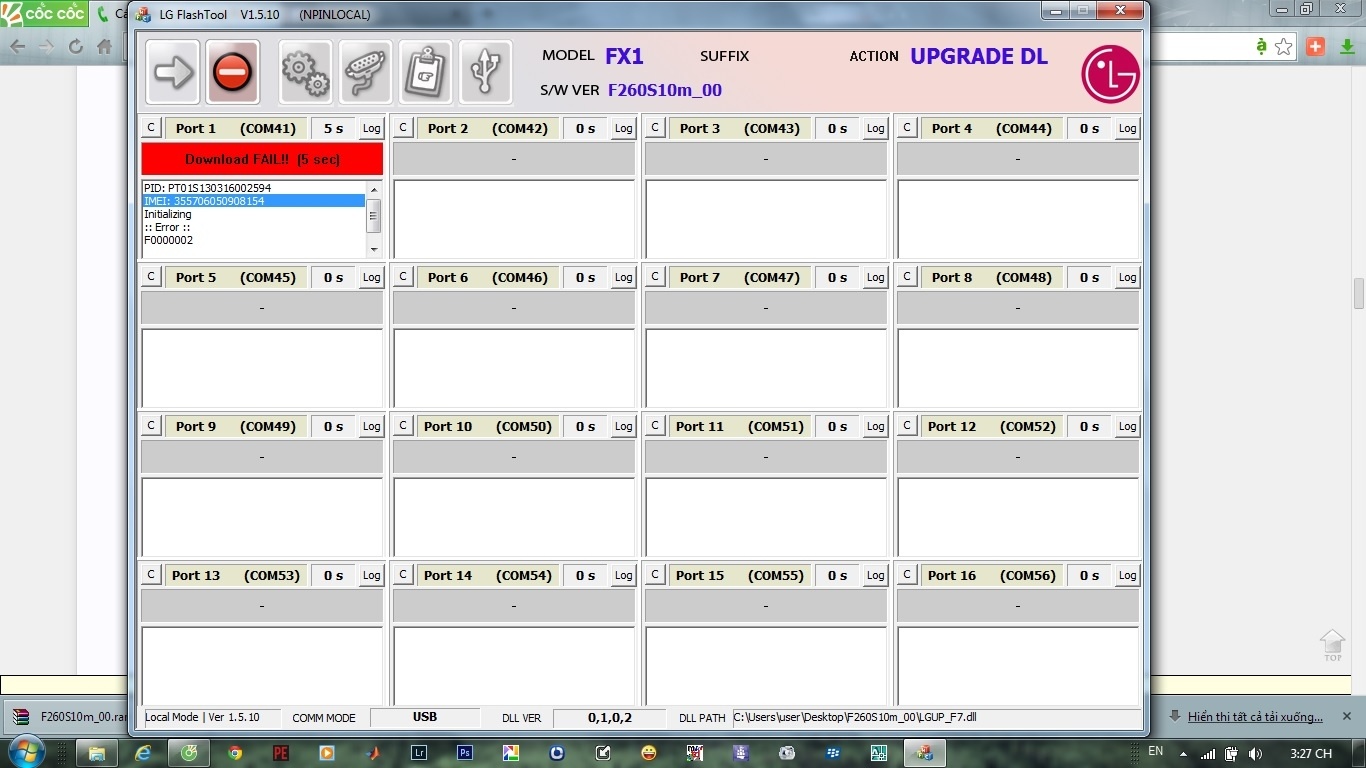The width and height of the screenshot is (1366, 768).
Task: Click the Port 1 log scroll down arrow
Action: tap(374, 249)
